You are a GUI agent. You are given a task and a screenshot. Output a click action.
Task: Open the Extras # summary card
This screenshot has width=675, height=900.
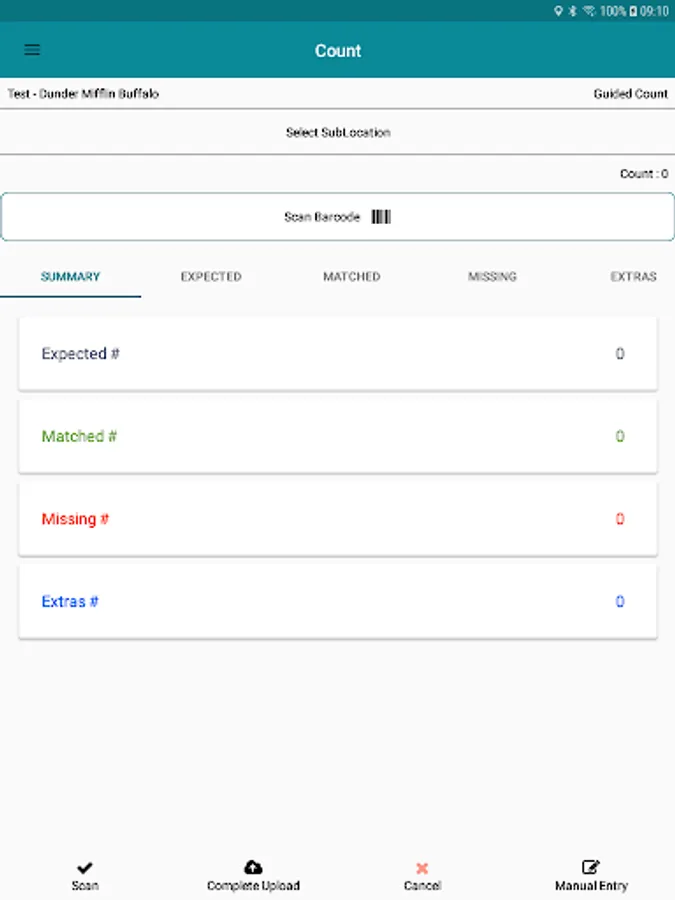point(338,602)
